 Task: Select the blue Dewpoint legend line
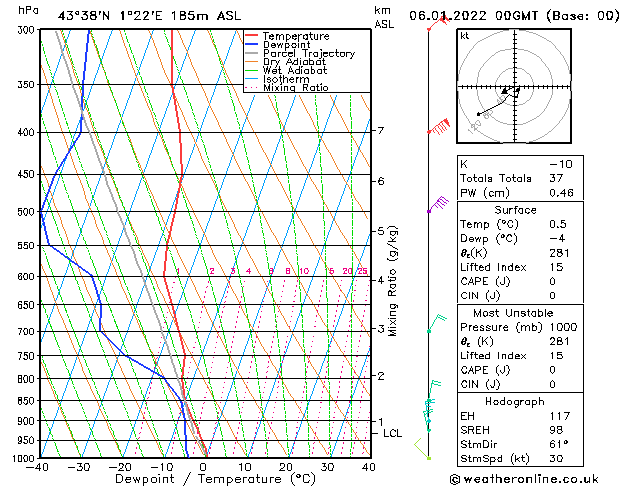tap(251, 45)
